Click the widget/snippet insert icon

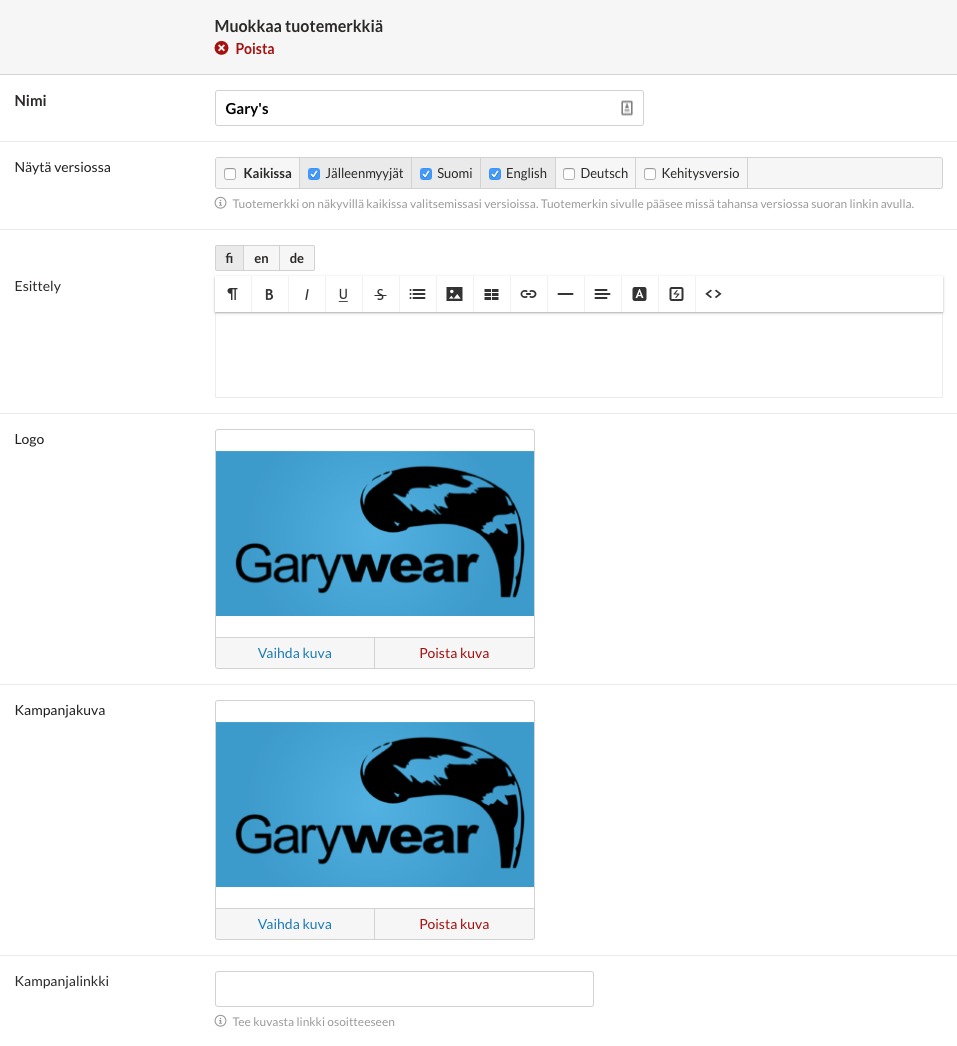(x=676, y=294)
